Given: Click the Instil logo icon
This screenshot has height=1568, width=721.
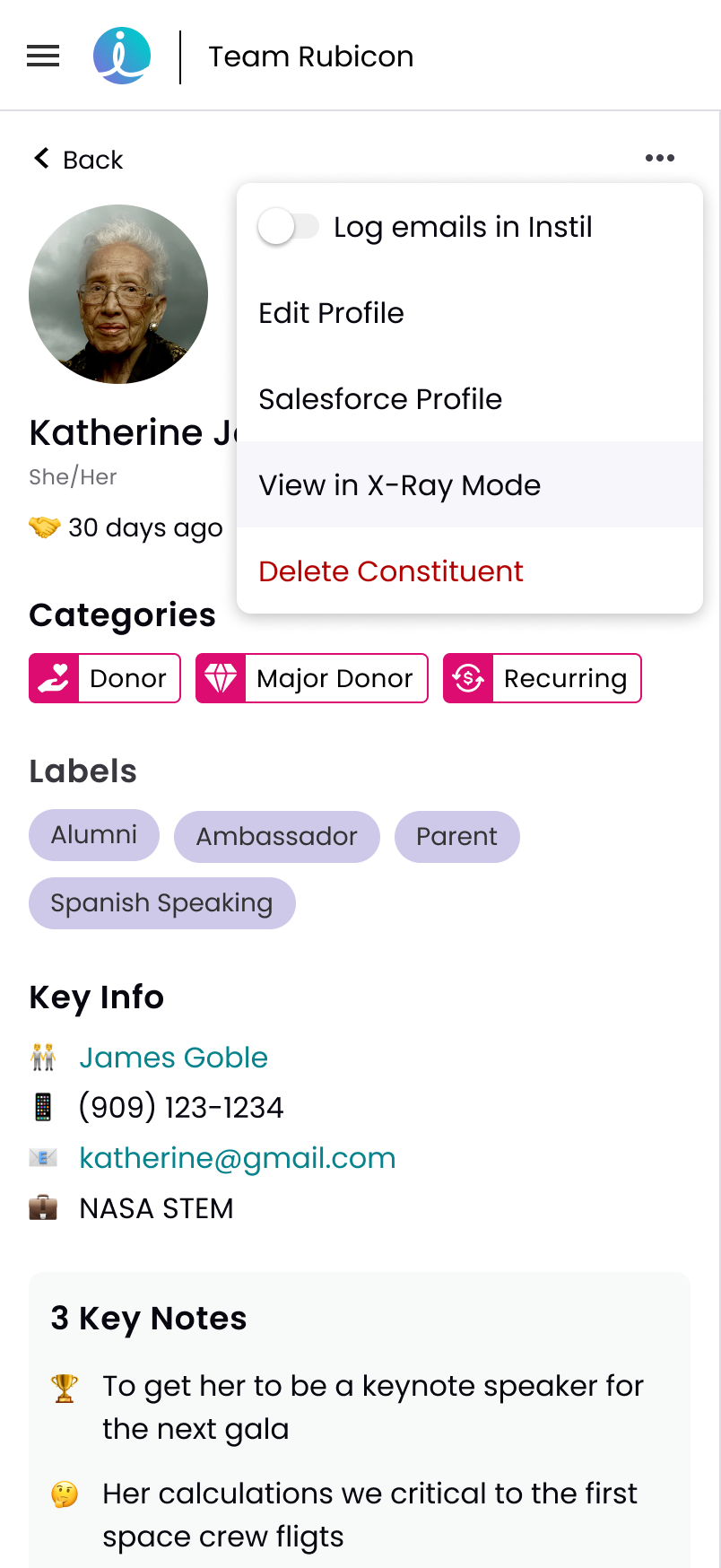Looking at the screenshot, I should point(122,56).
